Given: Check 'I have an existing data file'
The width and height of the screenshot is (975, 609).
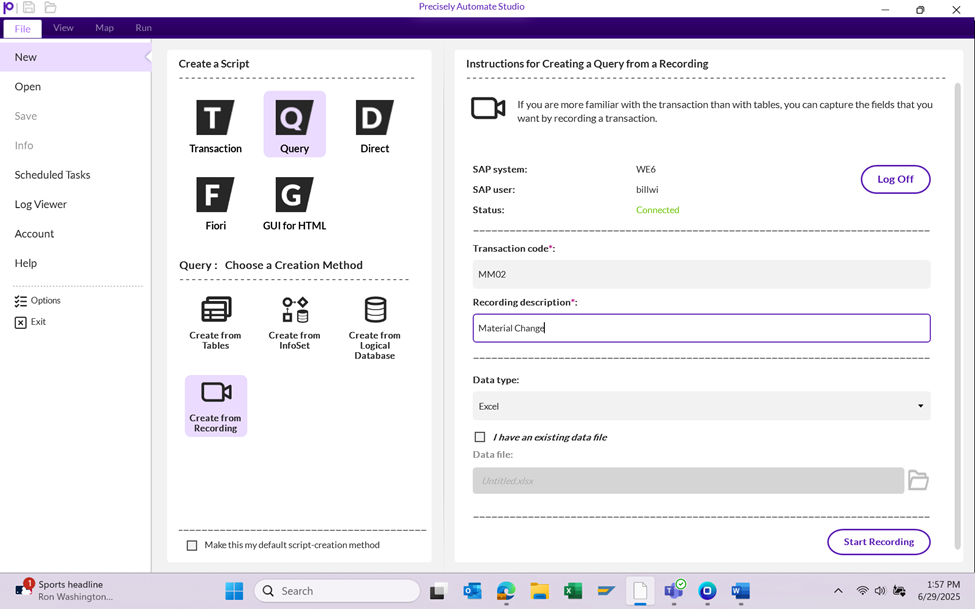Looking at the screenshot, I should (480, 437).
